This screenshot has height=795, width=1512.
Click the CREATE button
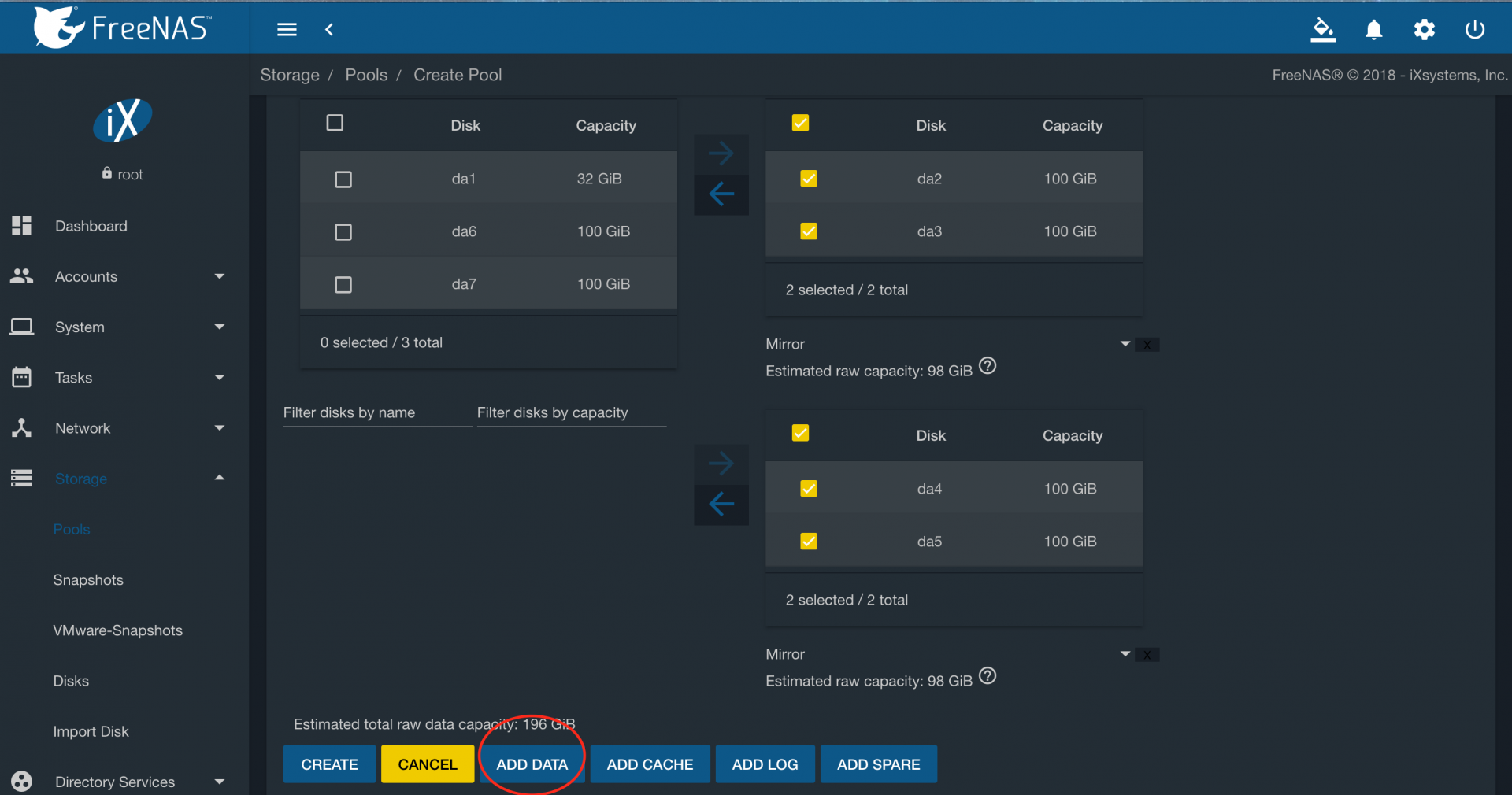point(329,764)
